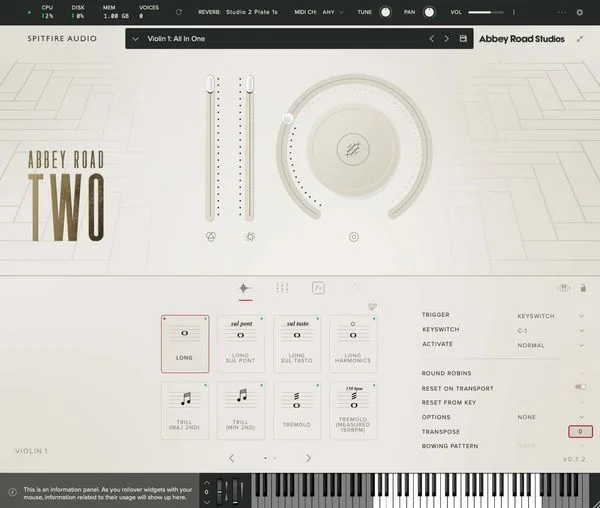This screenshot has width=600, height=508.
Task: Click the save preset disk icon
Action: point(463,39)
